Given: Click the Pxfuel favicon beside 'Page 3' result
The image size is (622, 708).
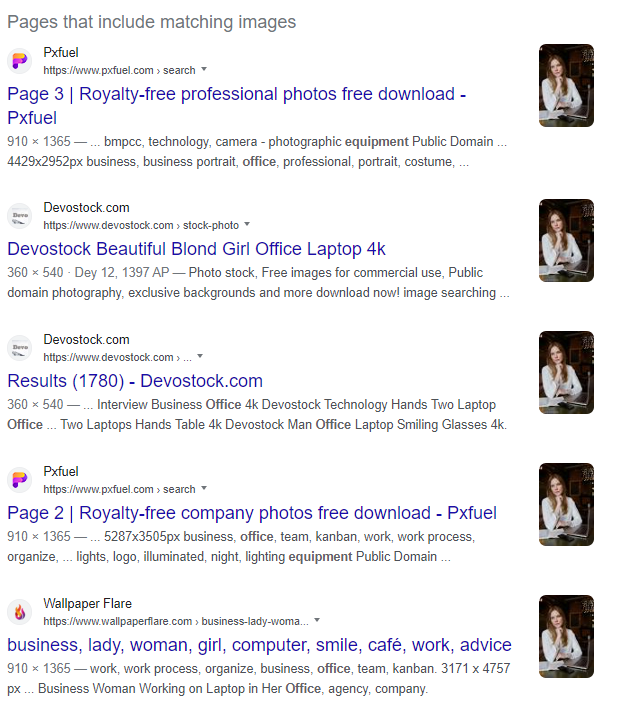Looking at the screenshot, I should 19,61.
